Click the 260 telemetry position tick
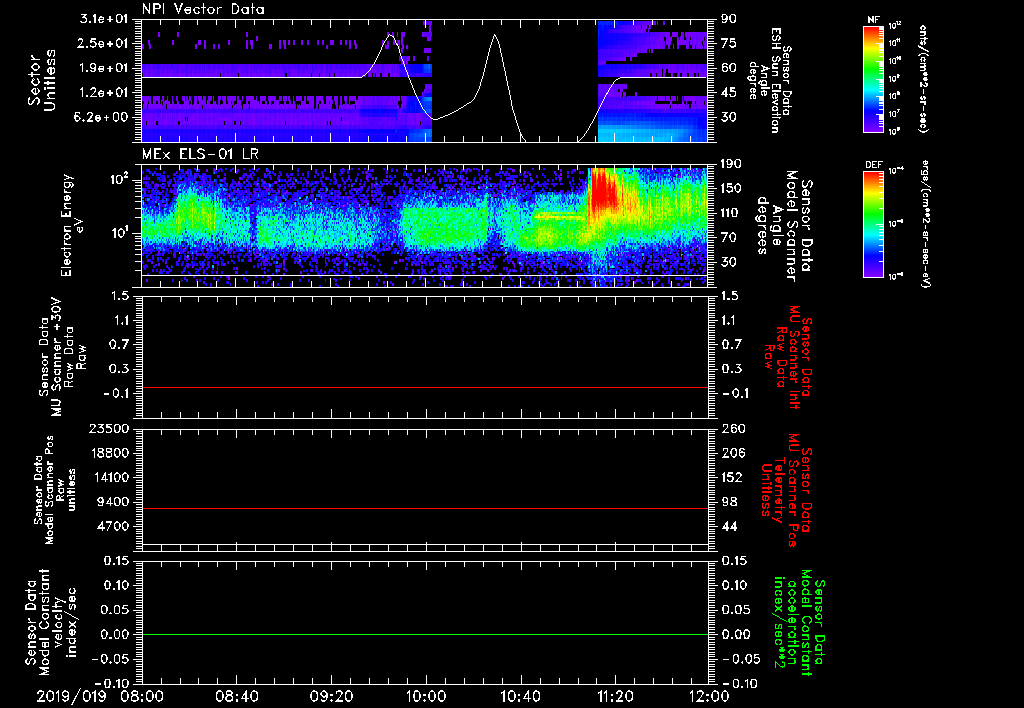The height and width of the screenshot is (708, 1024). (732, 428)
